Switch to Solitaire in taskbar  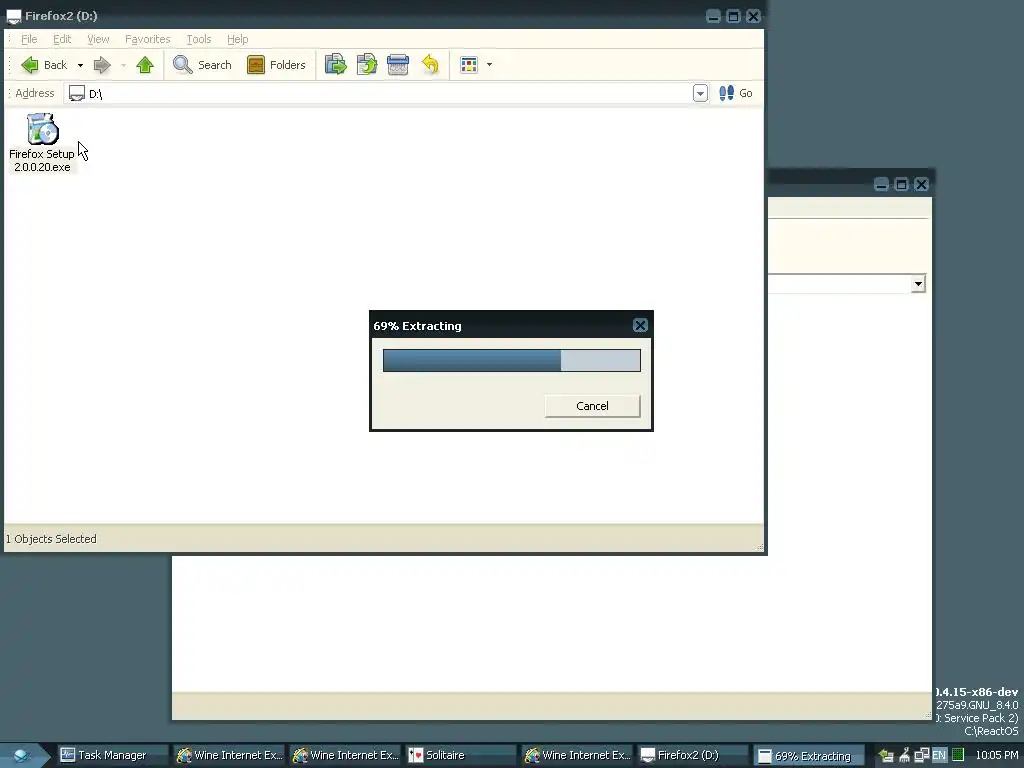(460, 755)
